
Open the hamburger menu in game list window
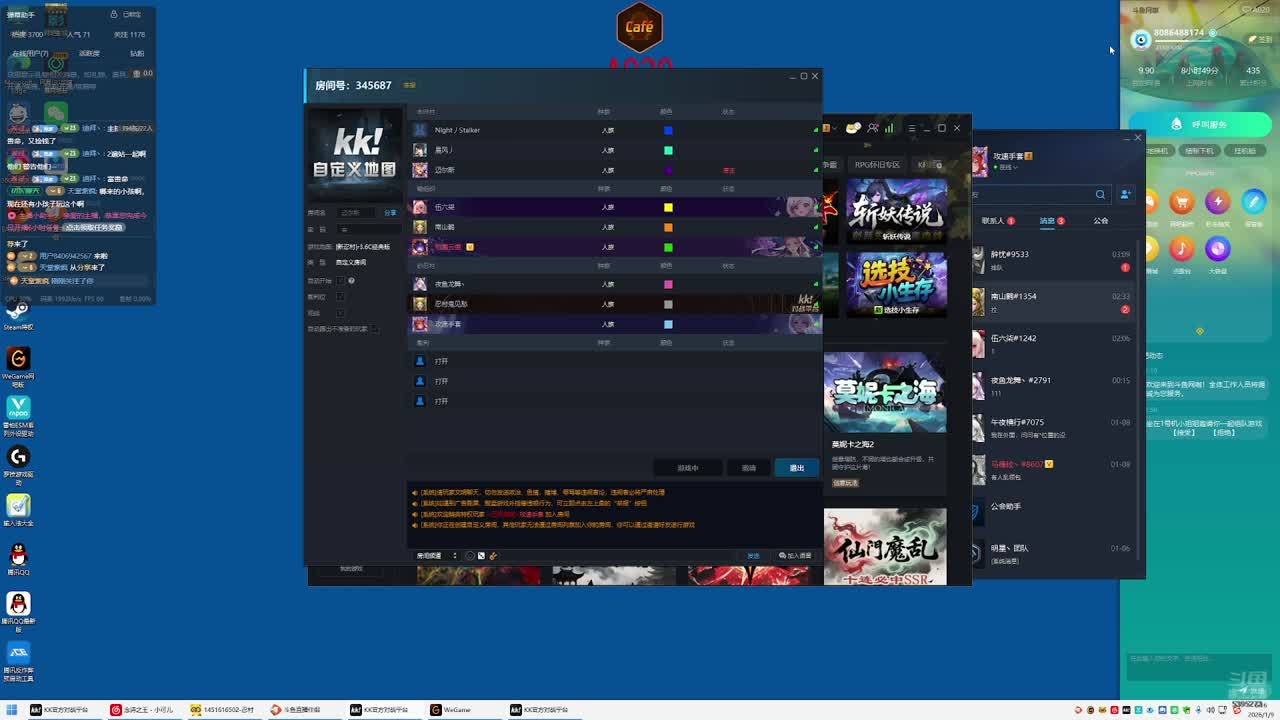[x=911, y=128]
